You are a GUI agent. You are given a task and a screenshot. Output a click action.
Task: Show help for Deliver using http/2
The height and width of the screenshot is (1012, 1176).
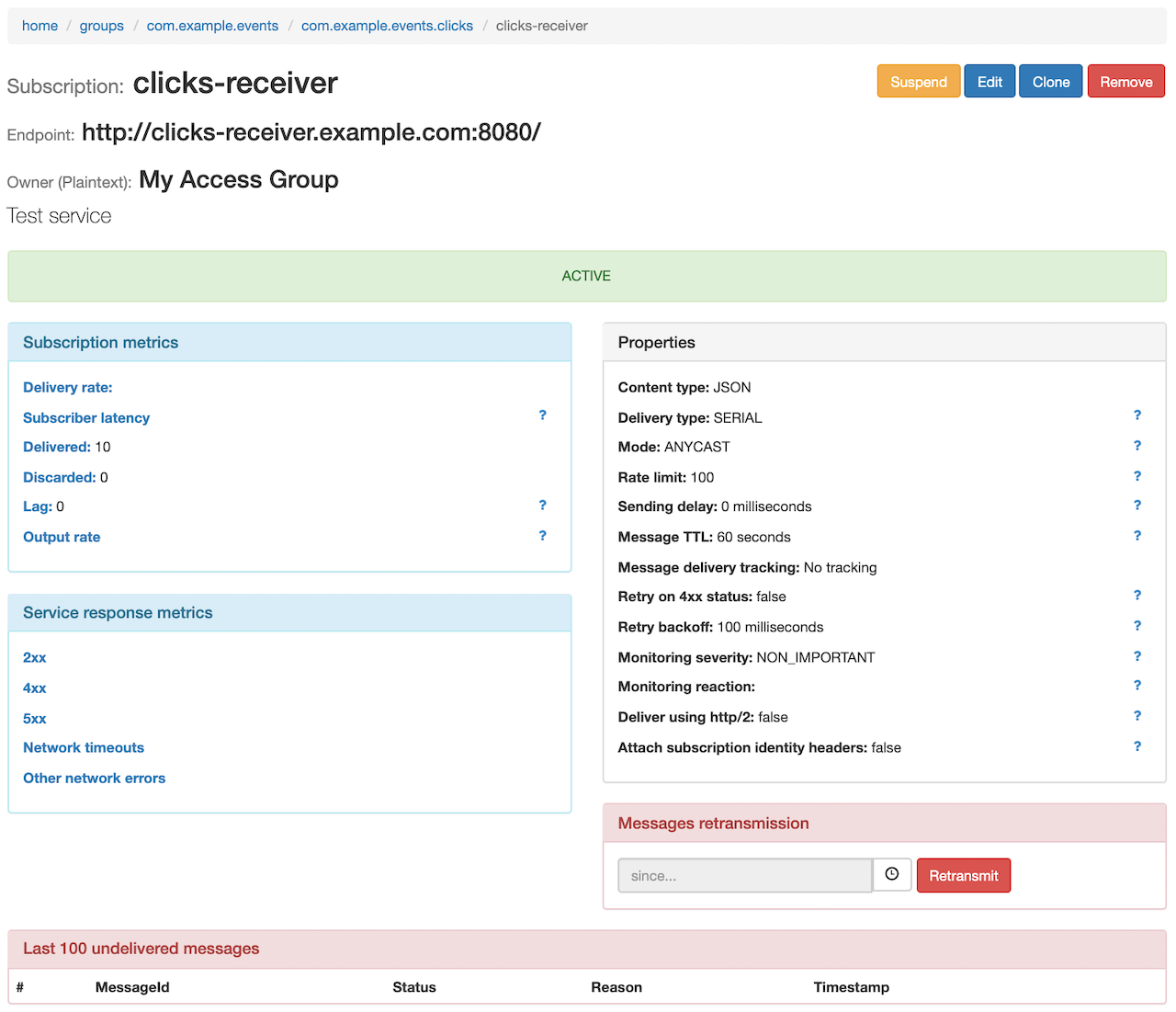coord(1137,716)
